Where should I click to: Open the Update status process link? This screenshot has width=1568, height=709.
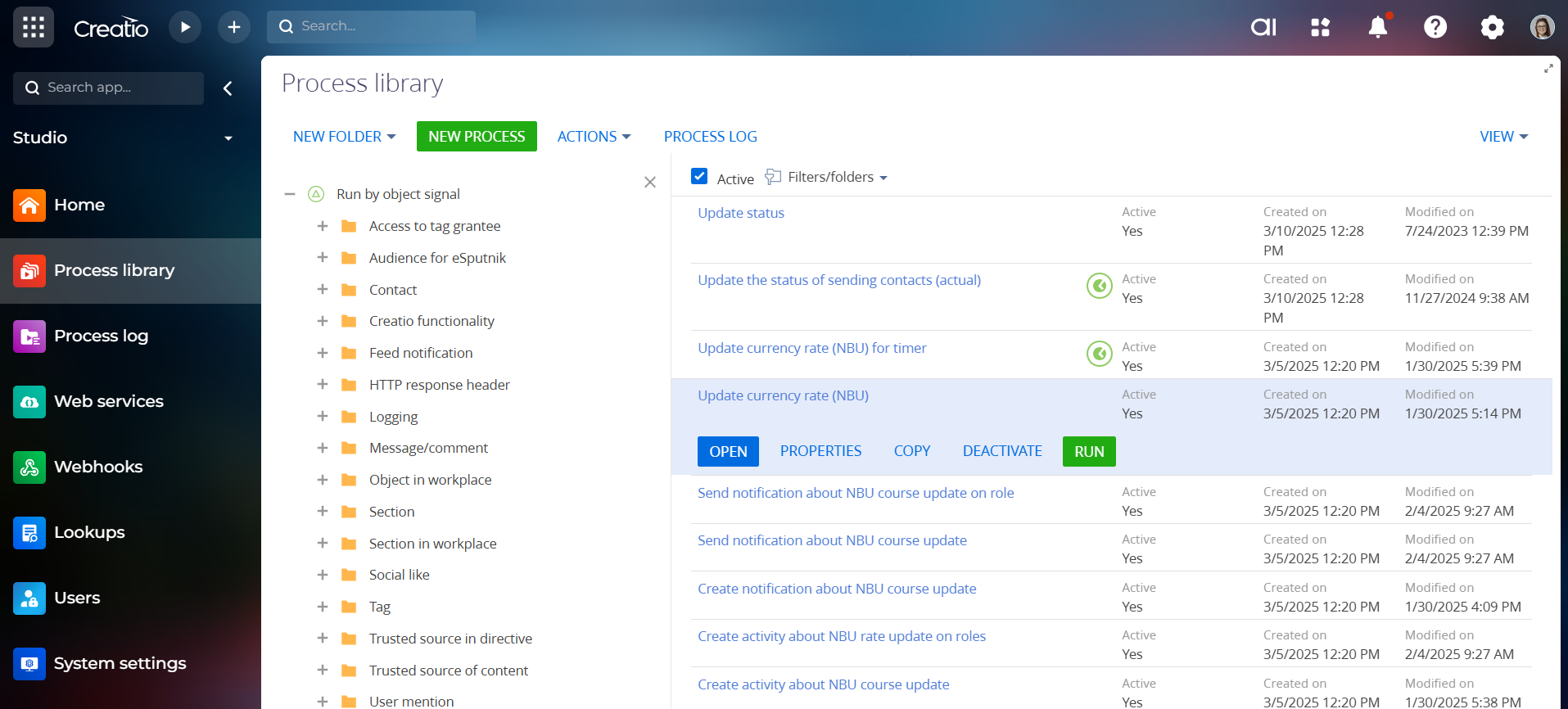(x=741, y=213)
